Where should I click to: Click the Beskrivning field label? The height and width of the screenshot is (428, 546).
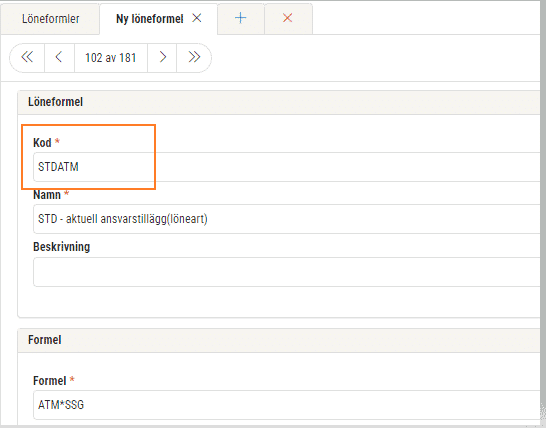click(x=62, y=247)
